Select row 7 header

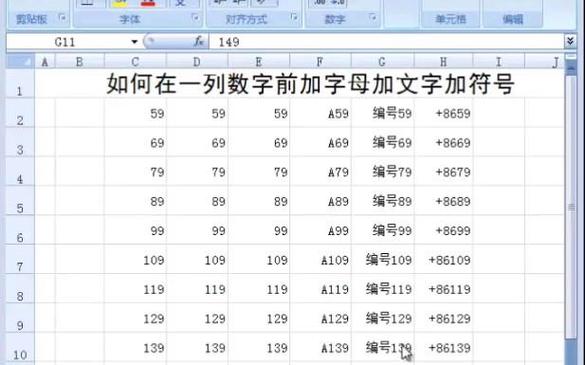point(20,260)
